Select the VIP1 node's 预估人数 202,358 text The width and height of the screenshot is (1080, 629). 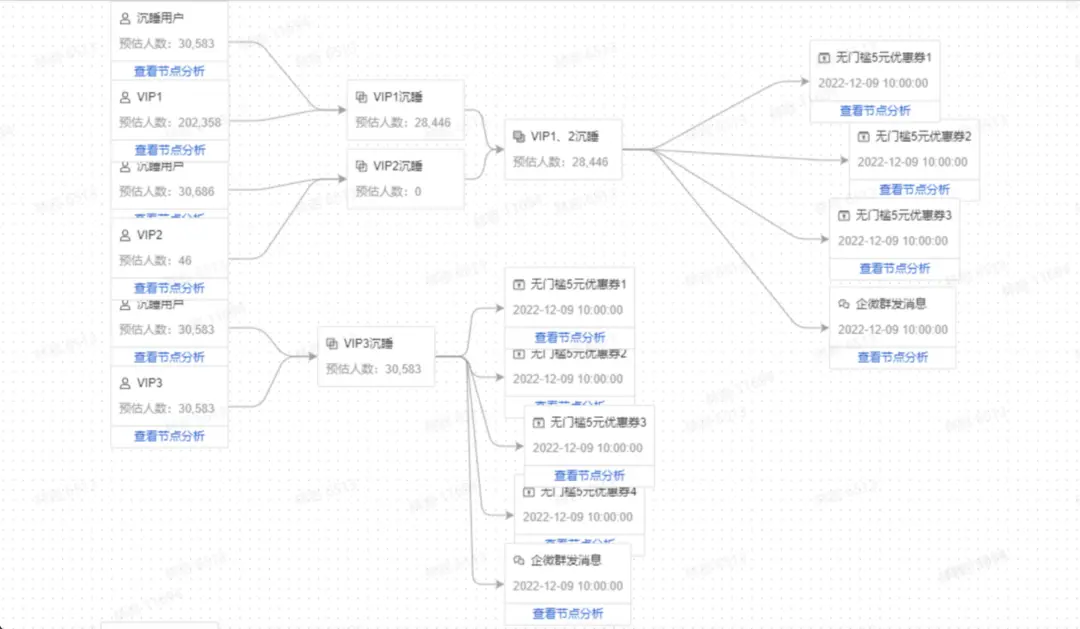[169, 122]
